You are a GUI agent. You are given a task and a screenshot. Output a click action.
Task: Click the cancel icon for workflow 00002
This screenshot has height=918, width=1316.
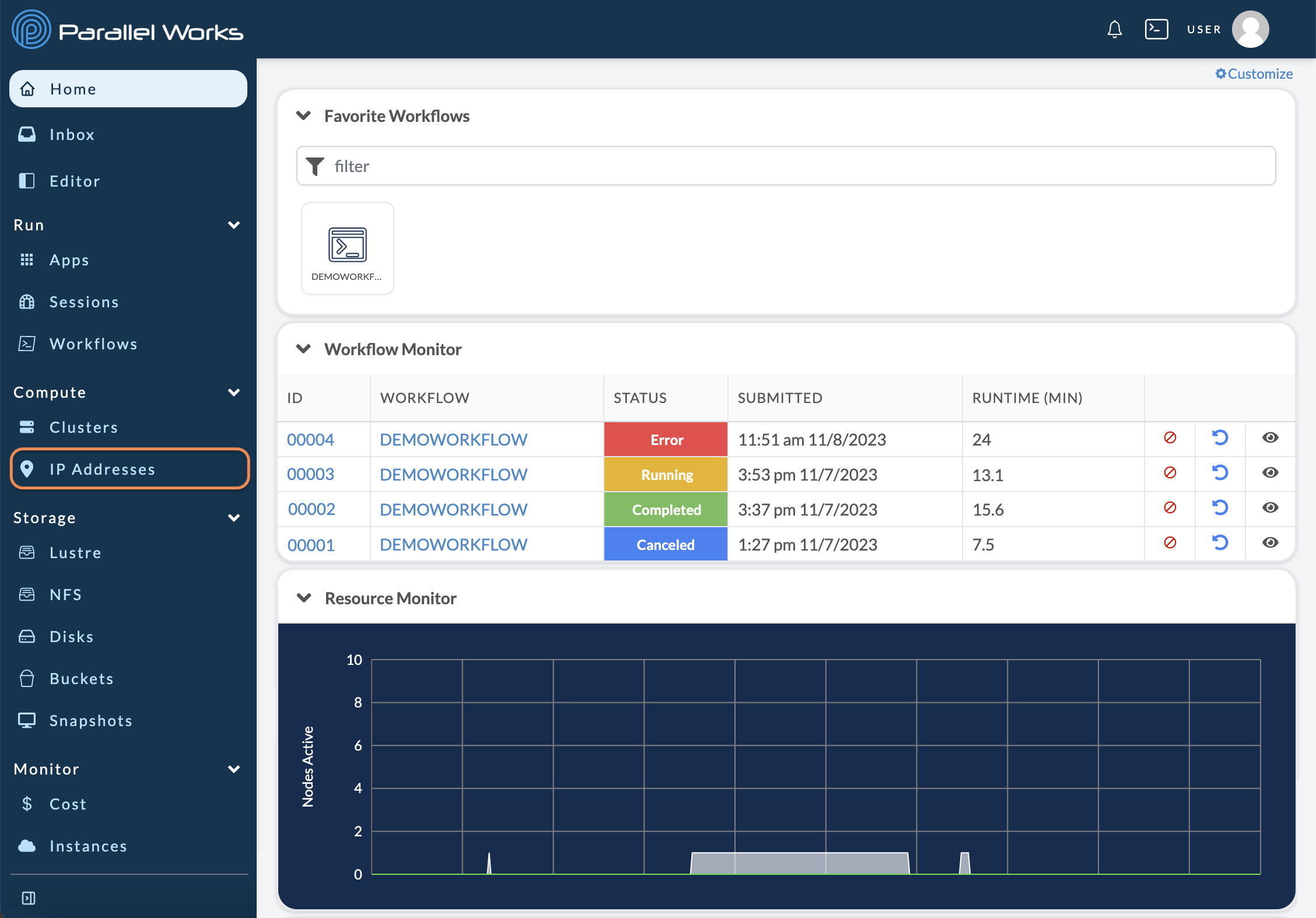1168,509
